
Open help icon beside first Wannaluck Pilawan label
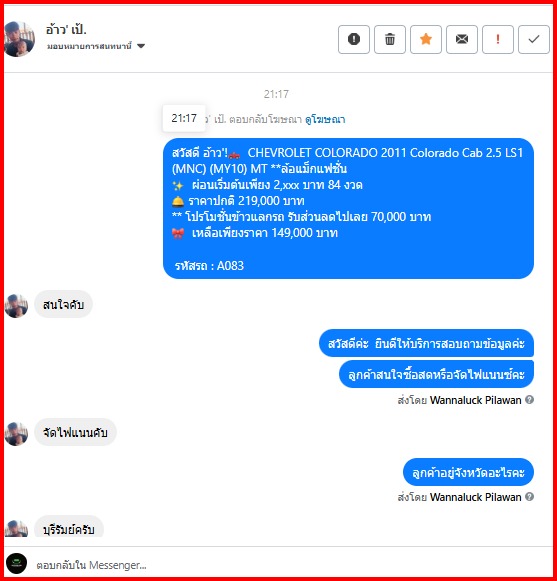530,400
